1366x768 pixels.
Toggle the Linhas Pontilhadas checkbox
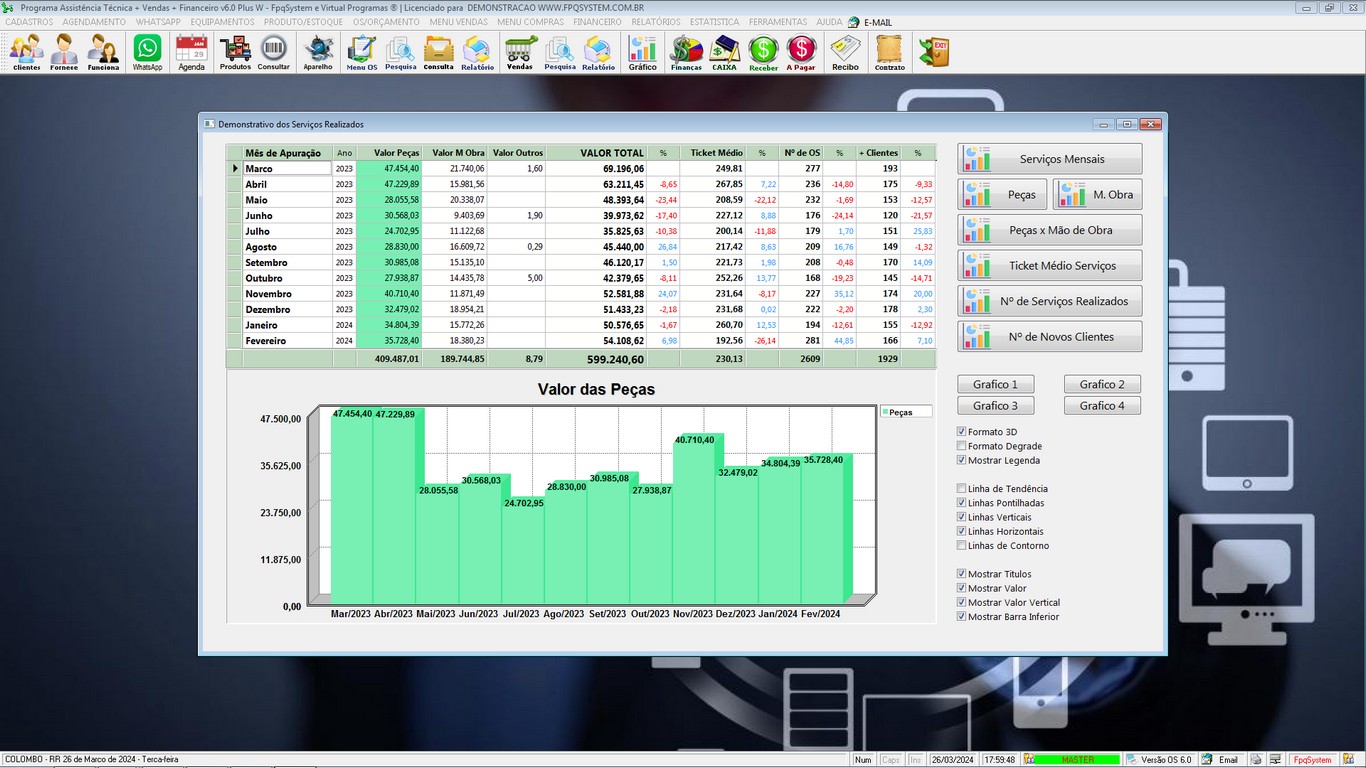[x=962, y=503]
